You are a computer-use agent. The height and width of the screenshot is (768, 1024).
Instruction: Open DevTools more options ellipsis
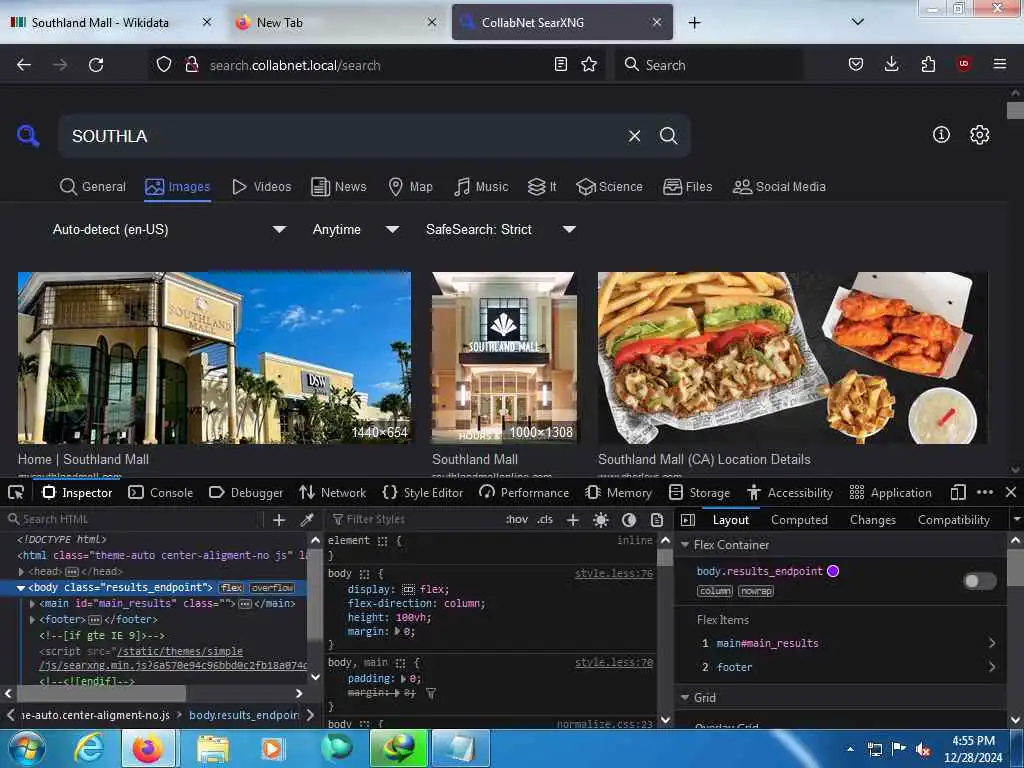tap(985, 492)
